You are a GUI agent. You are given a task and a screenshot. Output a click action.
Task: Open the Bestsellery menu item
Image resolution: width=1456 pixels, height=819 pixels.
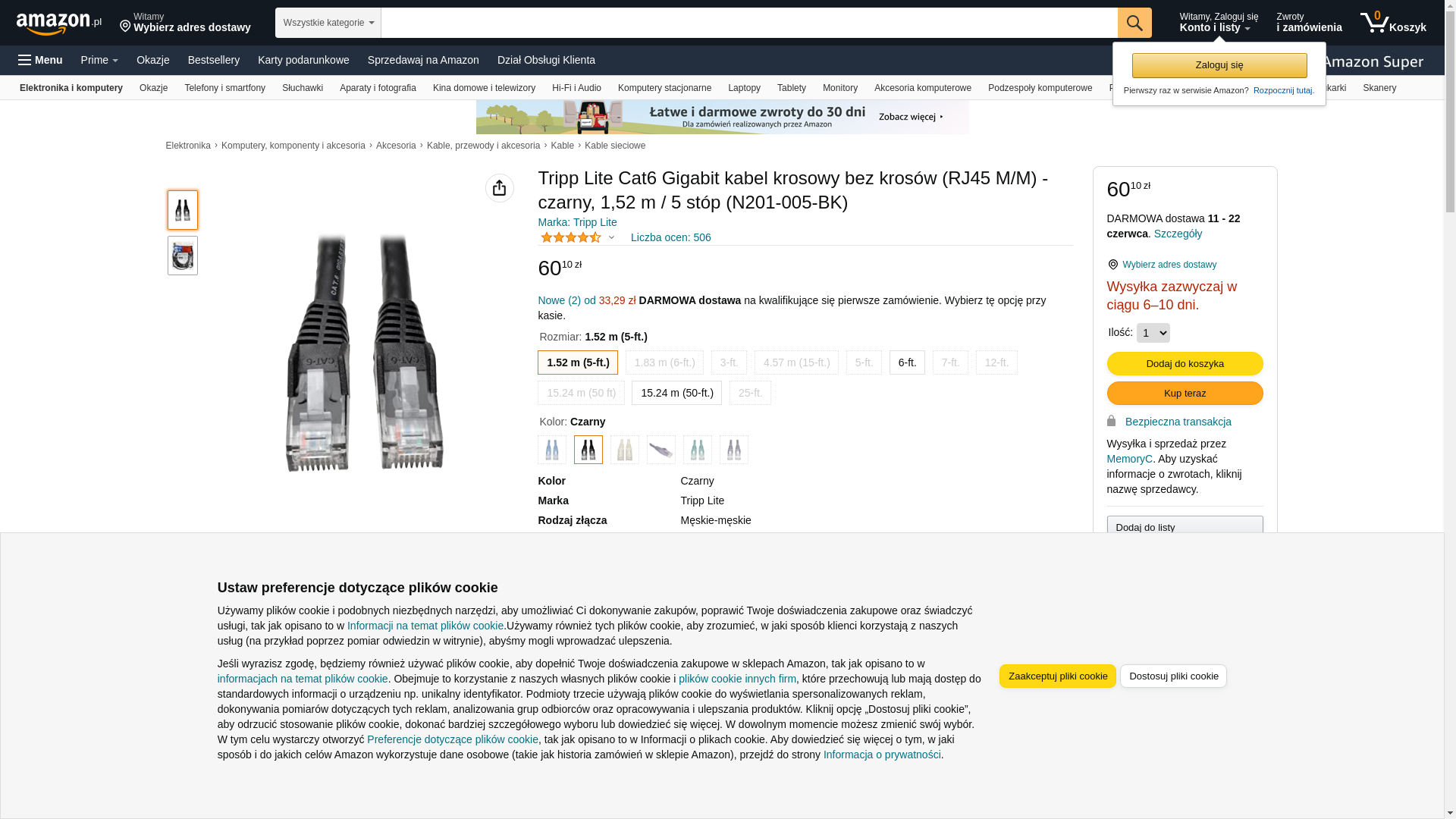coord(214,60)
